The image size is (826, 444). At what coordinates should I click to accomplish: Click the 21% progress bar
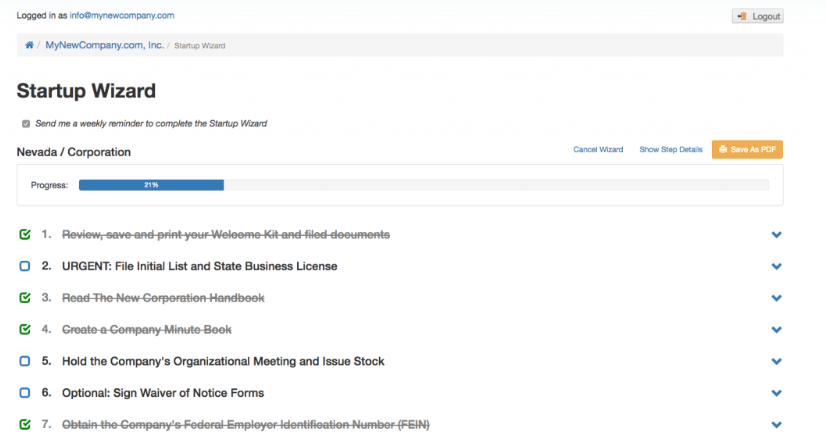pyautogui.click(x=151, y=185)
